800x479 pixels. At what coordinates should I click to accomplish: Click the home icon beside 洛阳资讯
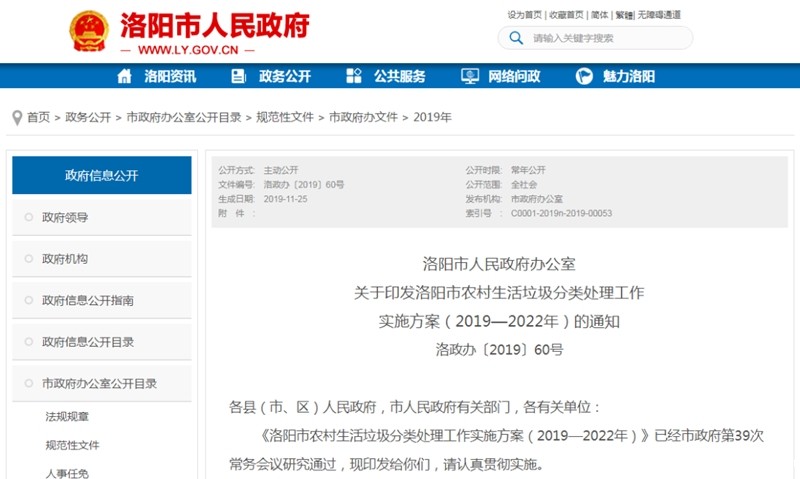pyautogui.click(x=124, y=76)
